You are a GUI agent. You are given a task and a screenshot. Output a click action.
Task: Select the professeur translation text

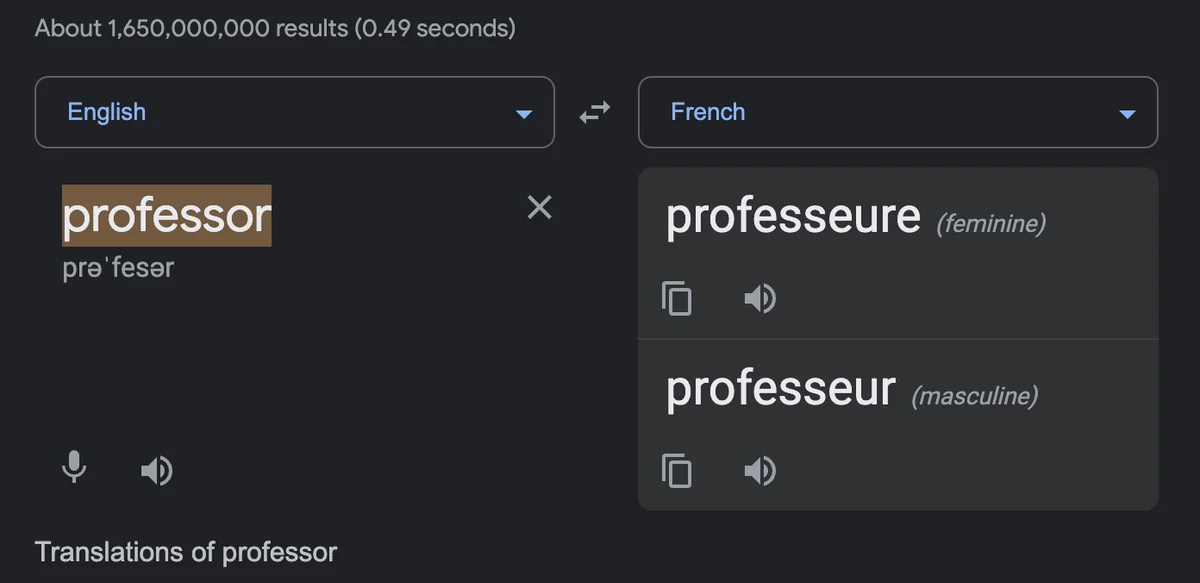(780, 389)
